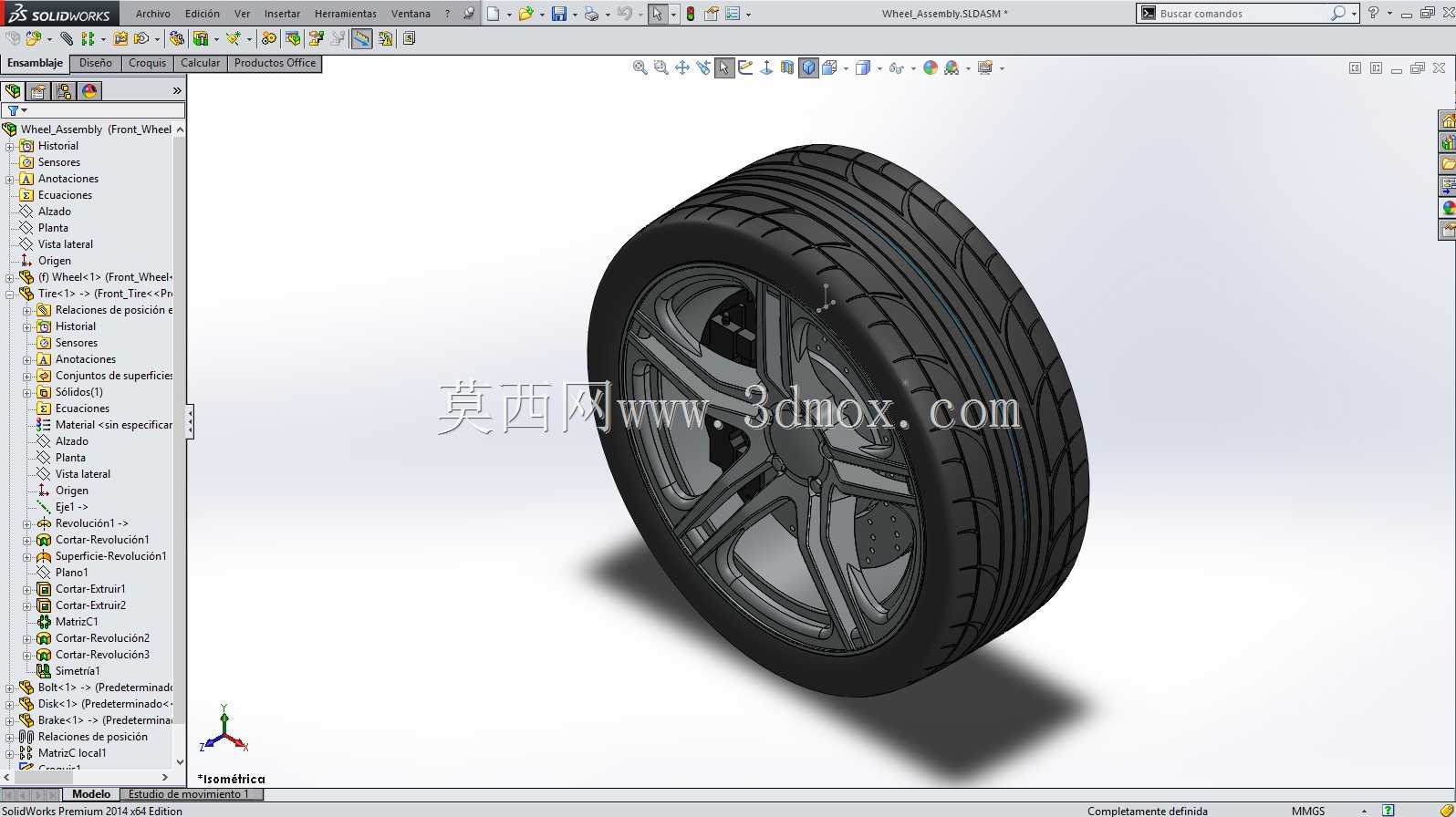Open the SolidWorks Resources task pane icon
The height and width of the screenshot is (817, 1456).
click(1448, 120)
